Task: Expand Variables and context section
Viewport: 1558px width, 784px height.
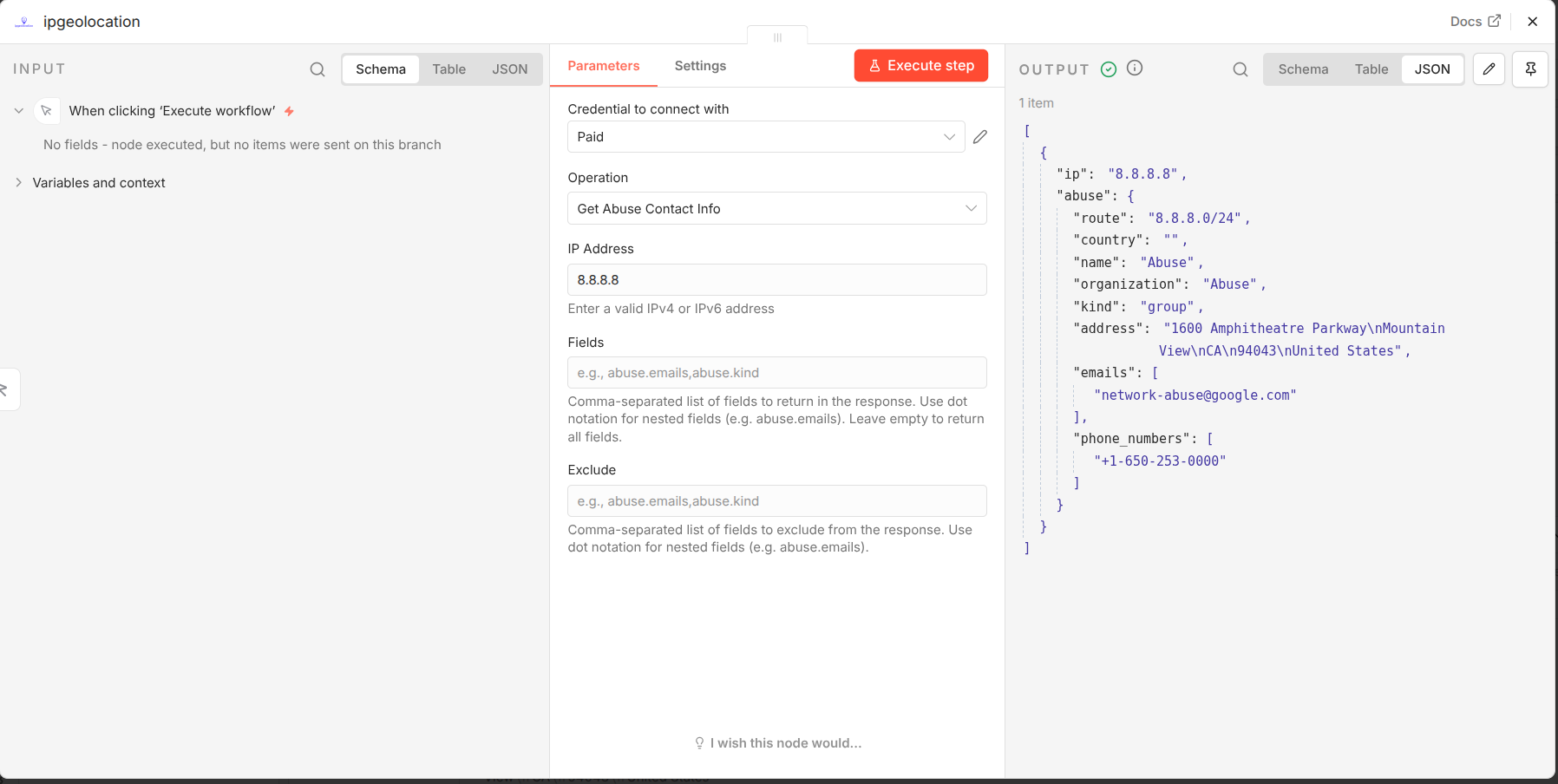Action: click(98, 183)
